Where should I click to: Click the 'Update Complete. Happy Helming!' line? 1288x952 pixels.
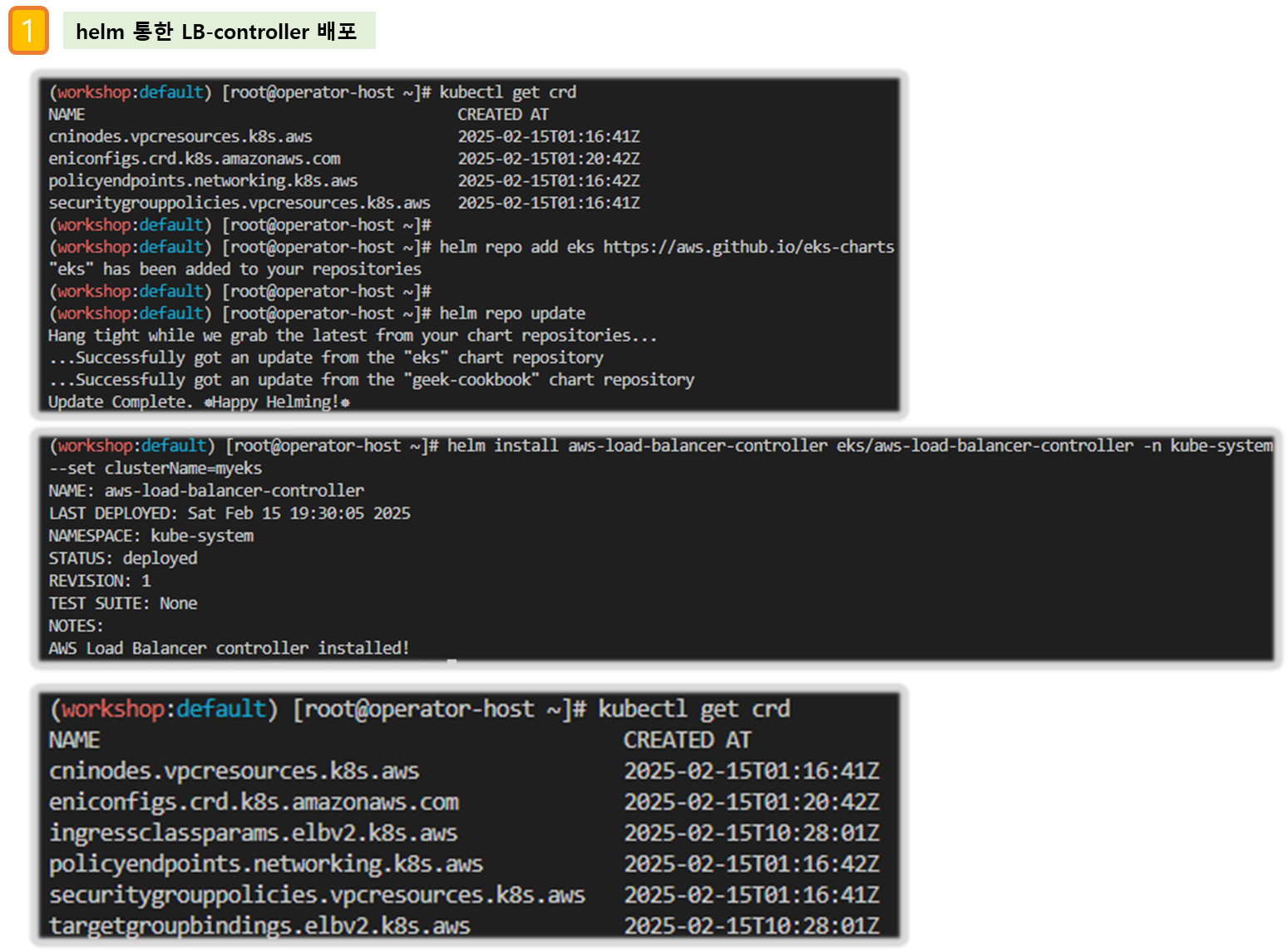click(x=199, y=402)
